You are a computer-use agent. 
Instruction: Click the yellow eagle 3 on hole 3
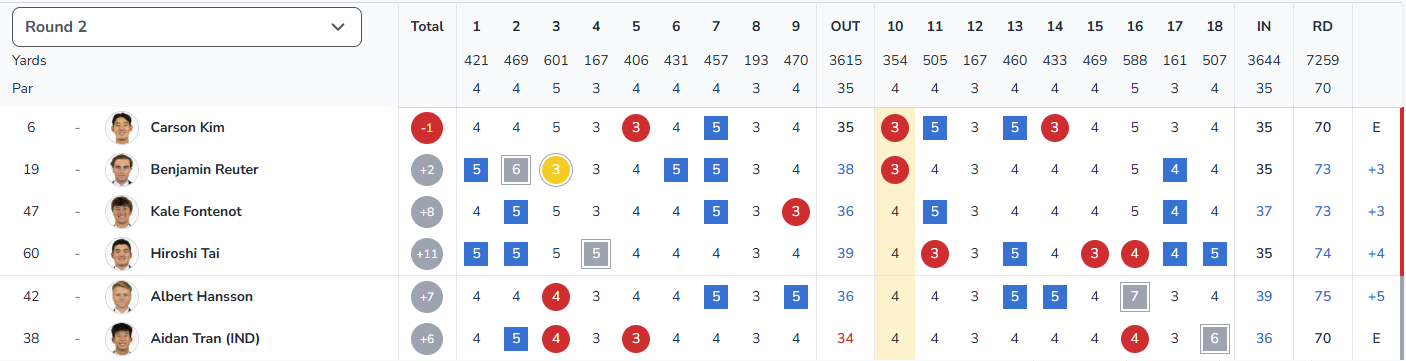click(x=556, y=170)
